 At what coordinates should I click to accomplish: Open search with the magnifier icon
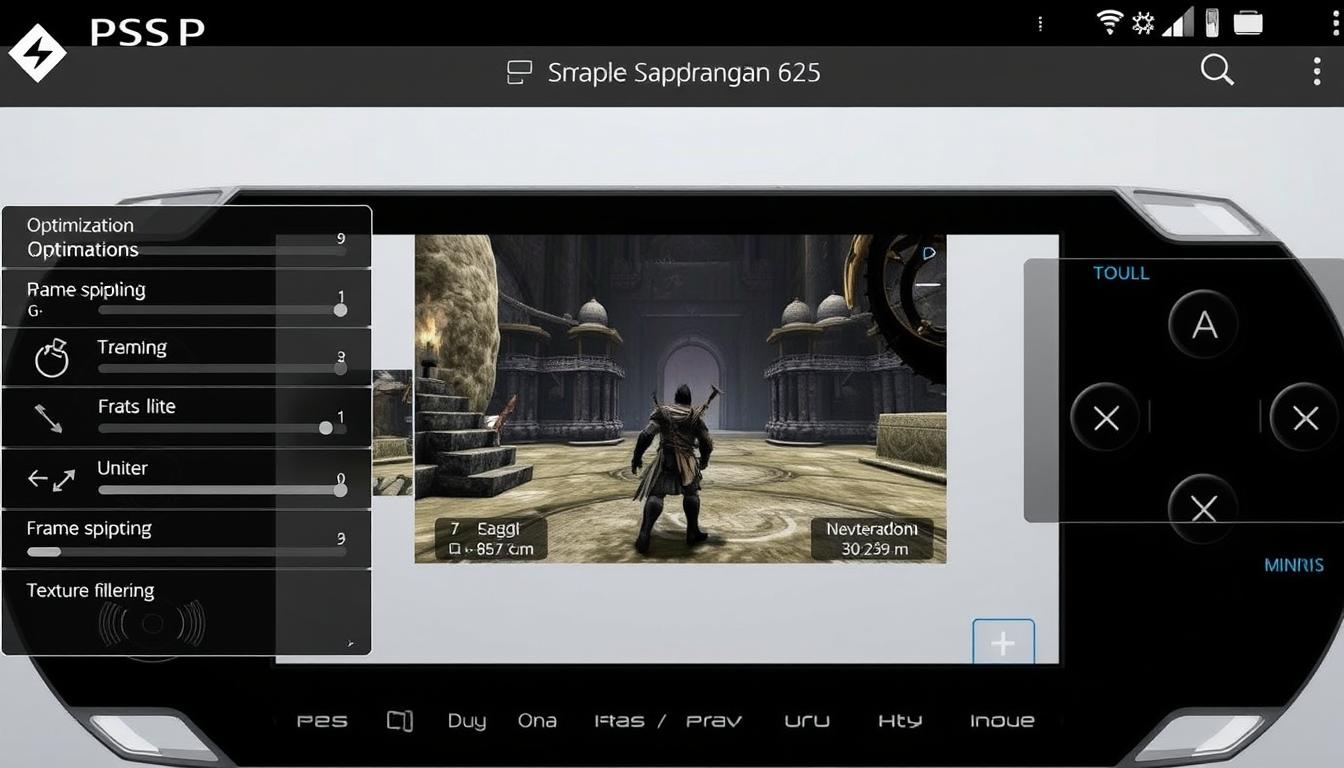tap(1217, 70)
